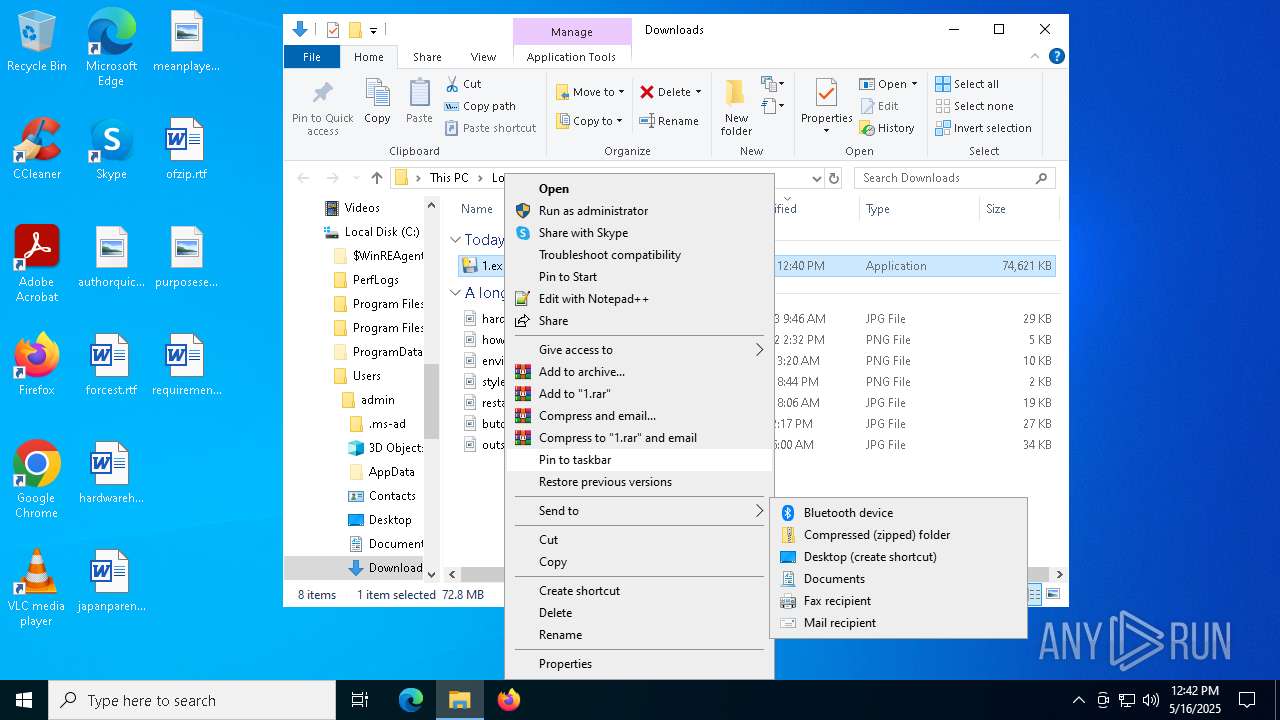Go up one folder level arrow
Screen dimensions: 1280x720
[x=376, y=178]
